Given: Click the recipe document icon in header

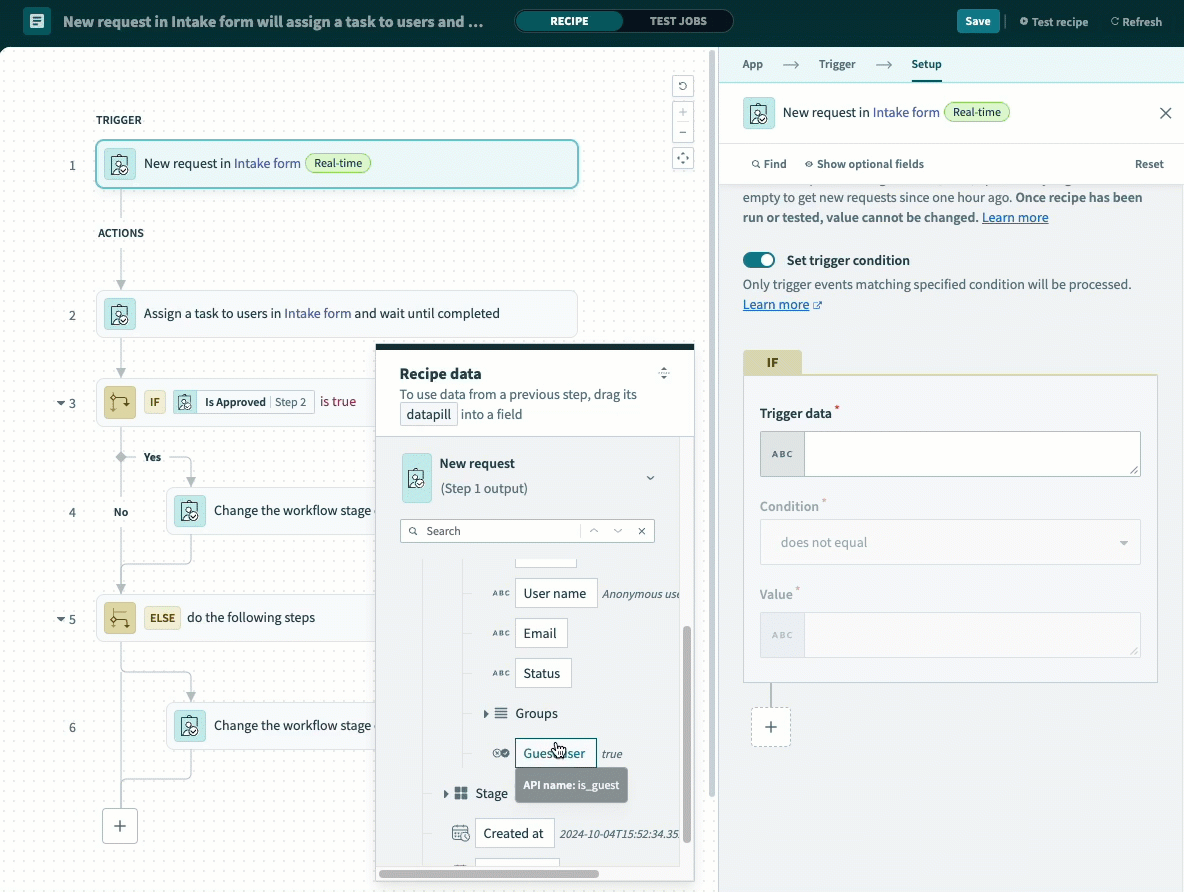Looking at the screenshot, I should point(37,21).
